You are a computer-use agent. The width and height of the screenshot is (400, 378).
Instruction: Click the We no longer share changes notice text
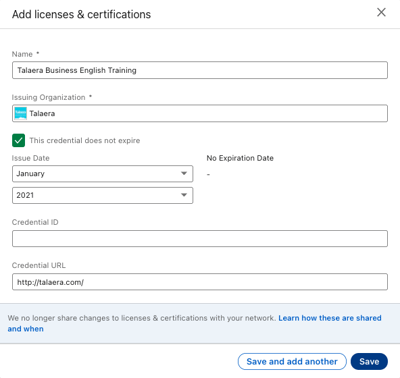142,318
